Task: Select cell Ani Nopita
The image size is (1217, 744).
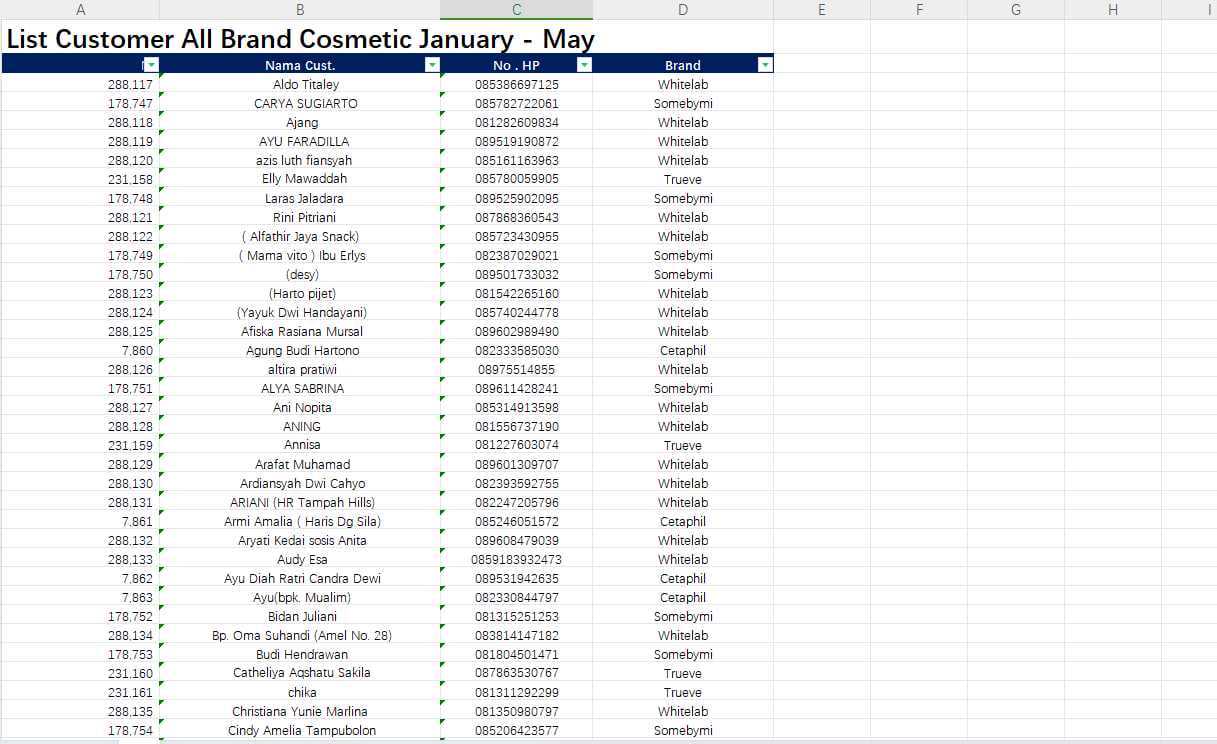Action: click(300, 408)
